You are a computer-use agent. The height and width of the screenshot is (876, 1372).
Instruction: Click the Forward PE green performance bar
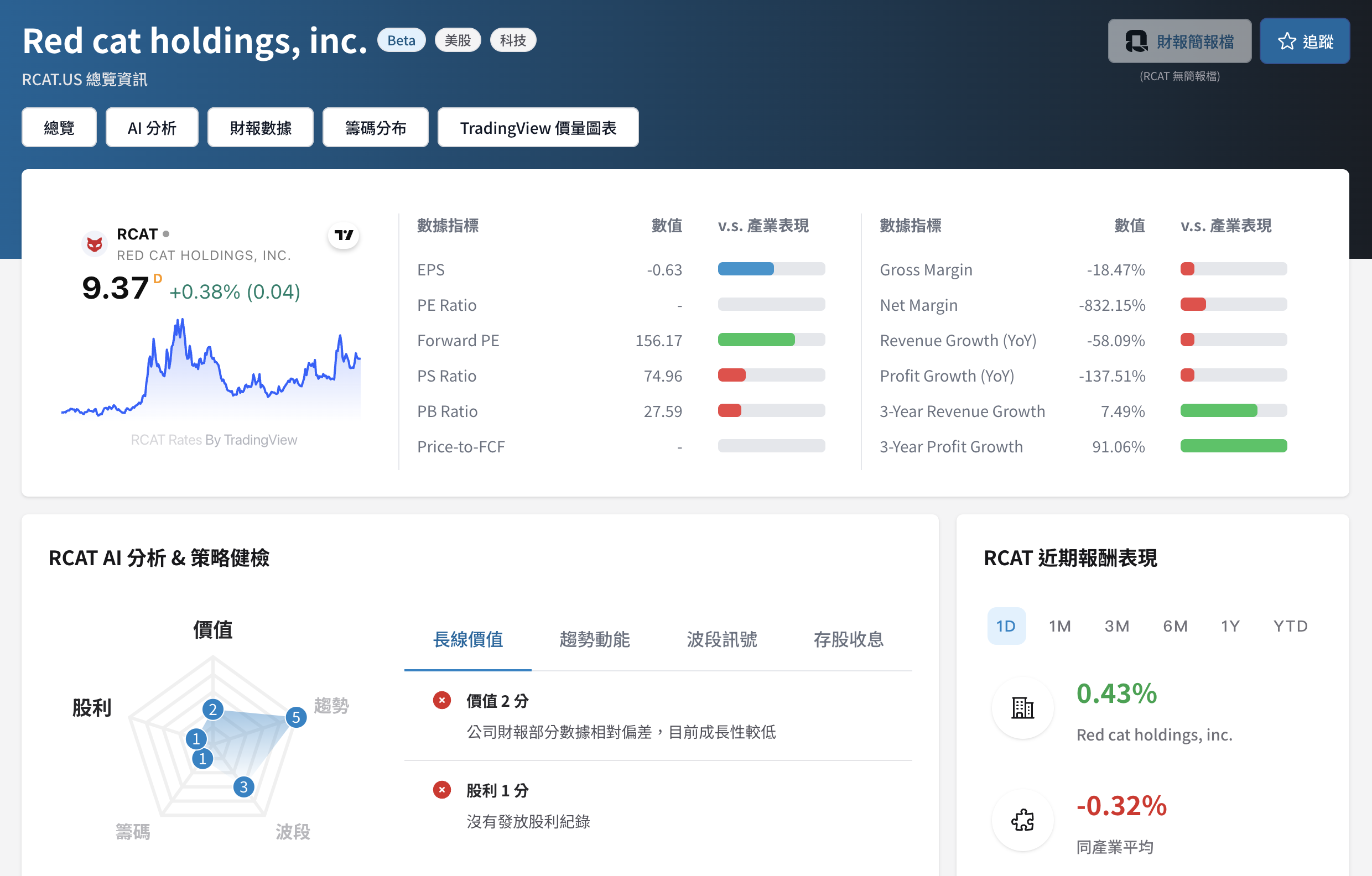click(756, 340)
